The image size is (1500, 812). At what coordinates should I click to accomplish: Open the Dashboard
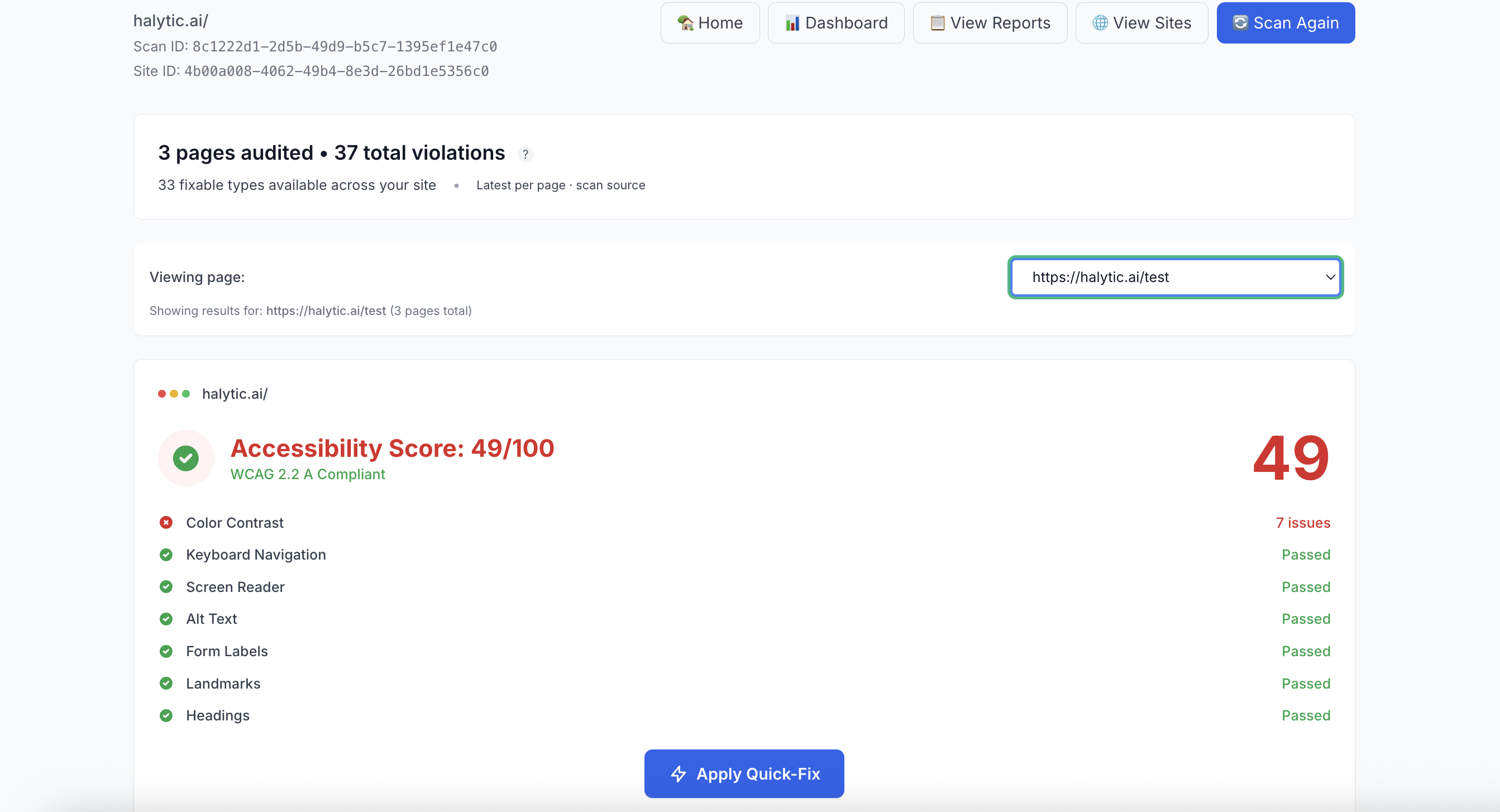point(835,23)
